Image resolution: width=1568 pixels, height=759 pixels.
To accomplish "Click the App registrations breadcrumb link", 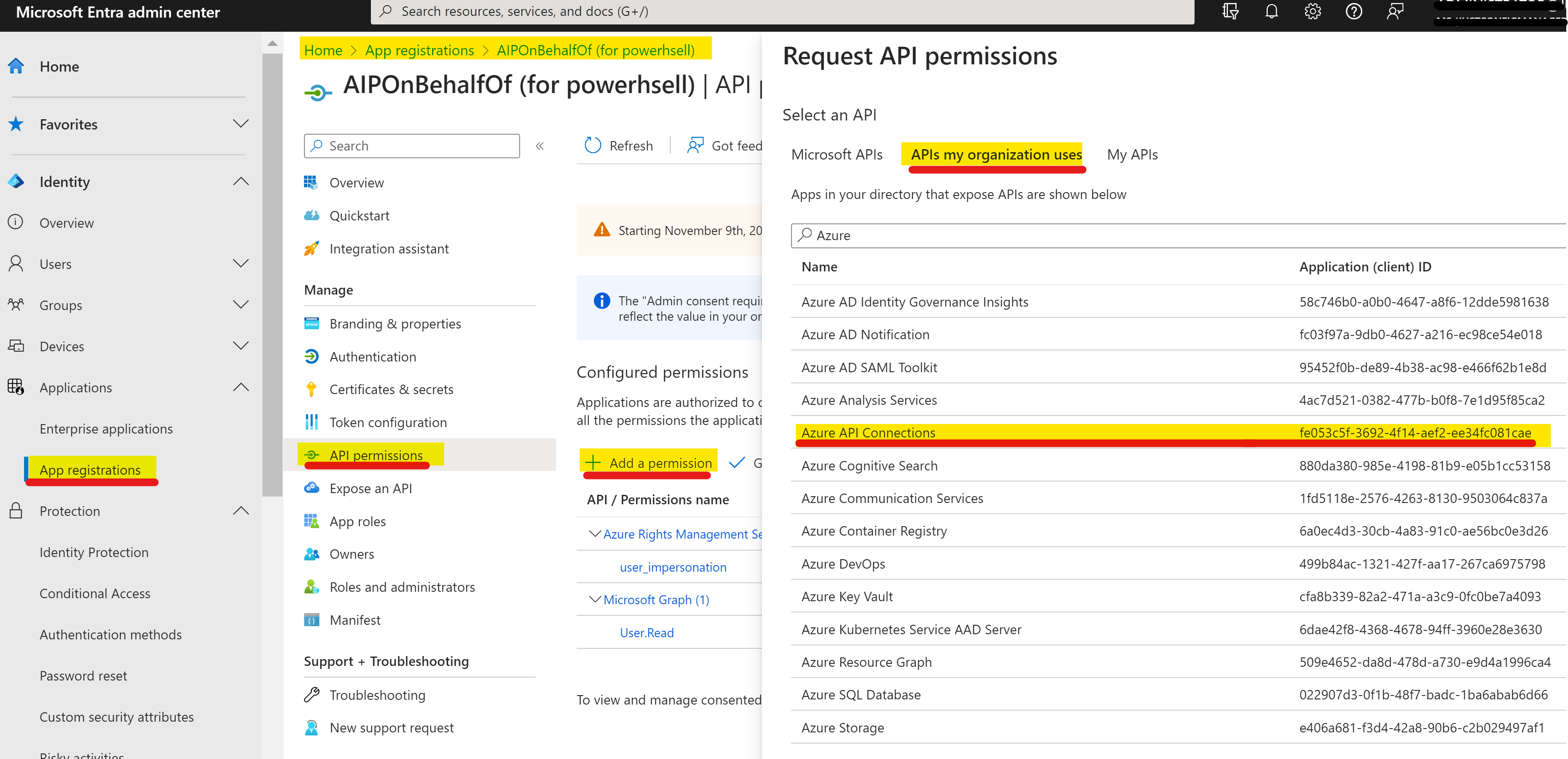I will (x=419, y=50).
